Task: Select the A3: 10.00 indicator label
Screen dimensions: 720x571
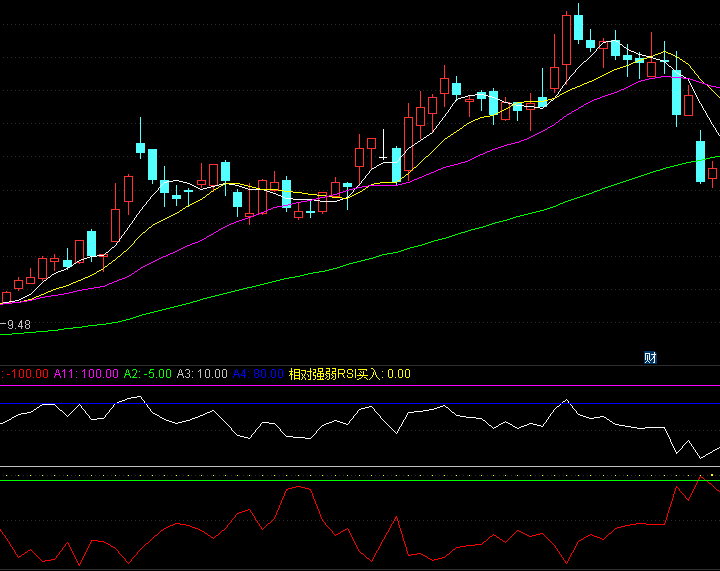Action: click(x=202, y=374)
